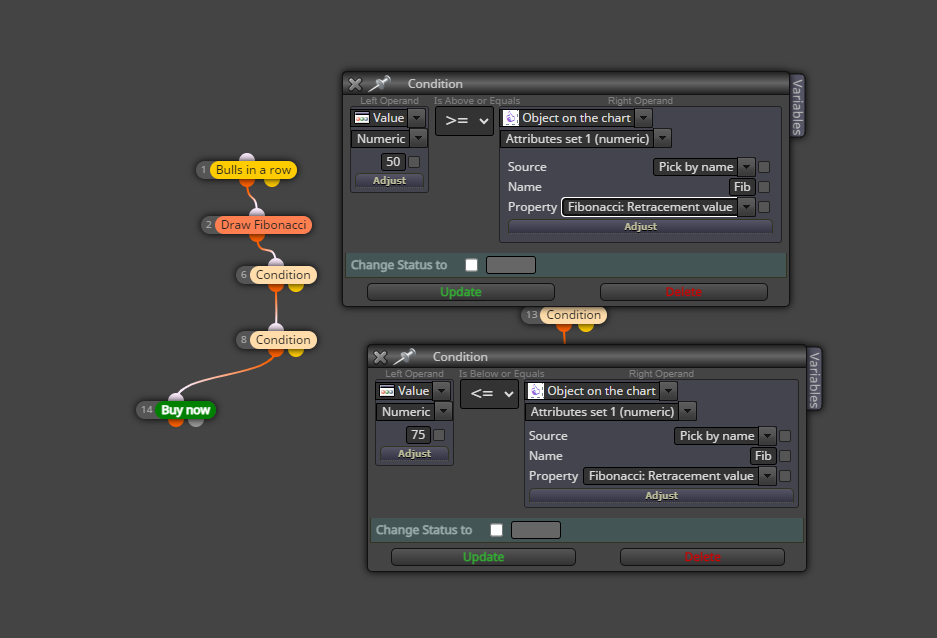This screenshot has width=937, height=638.
Task: Click gray output dot under Buy now
Action: (x=196, y=422)
